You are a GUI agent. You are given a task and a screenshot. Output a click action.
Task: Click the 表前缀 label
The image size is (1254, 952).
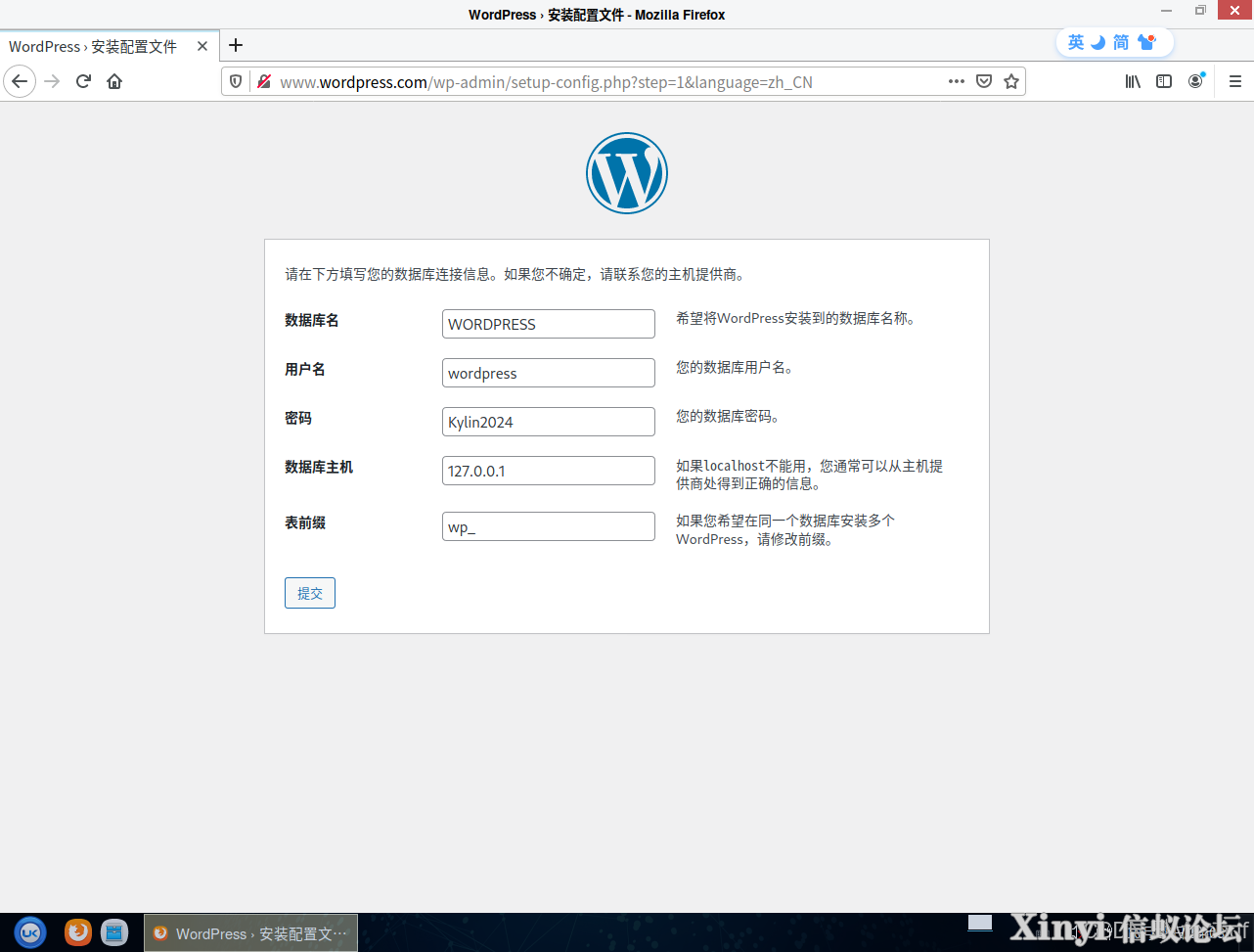305,522
